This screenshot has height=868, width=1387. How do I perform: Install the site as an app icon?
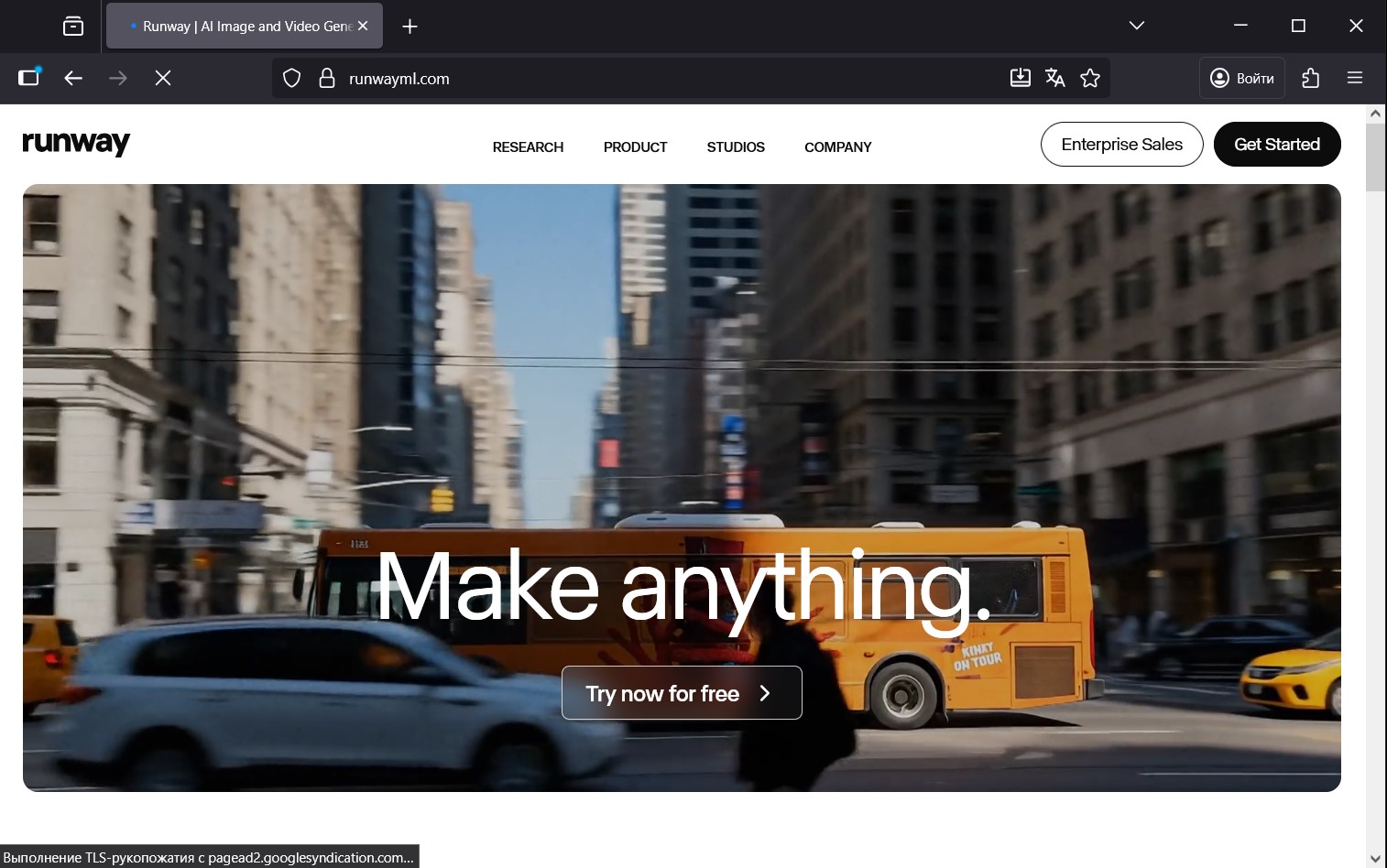tap(1020, 78)
